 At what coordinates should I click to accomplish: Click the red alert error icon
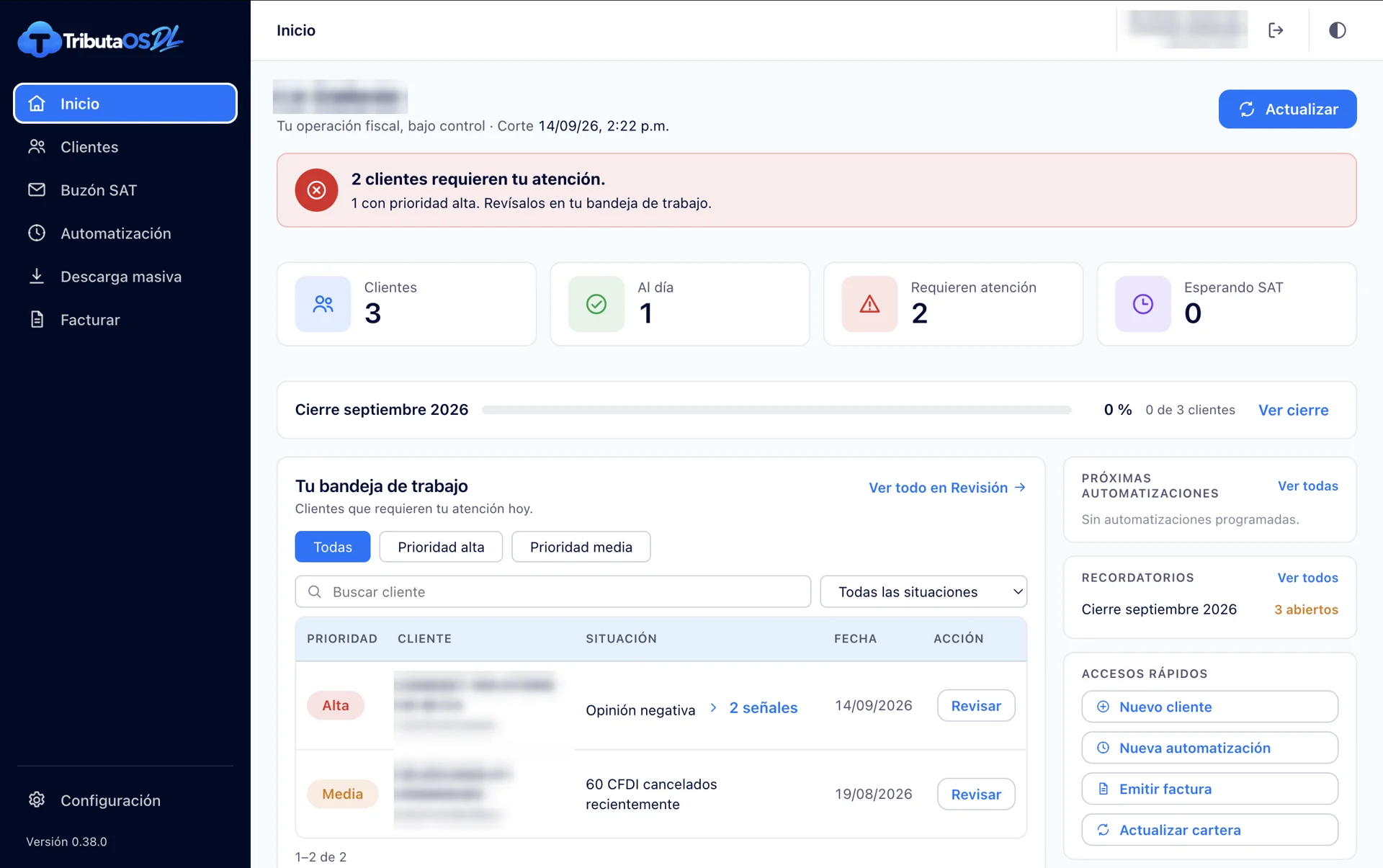[316, 190]
